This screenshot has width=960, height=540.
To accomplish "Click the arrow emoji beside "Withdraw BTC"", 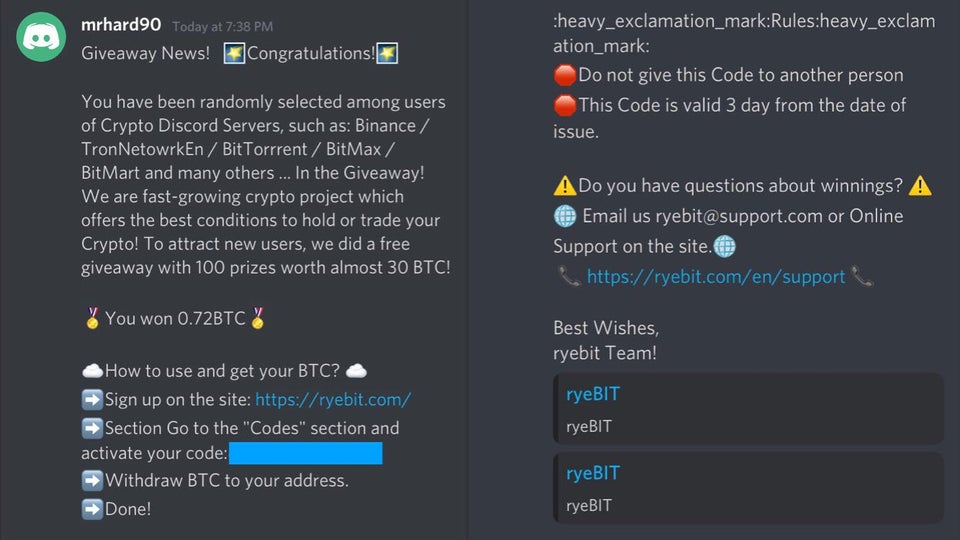I will click(x=92, y=481).
